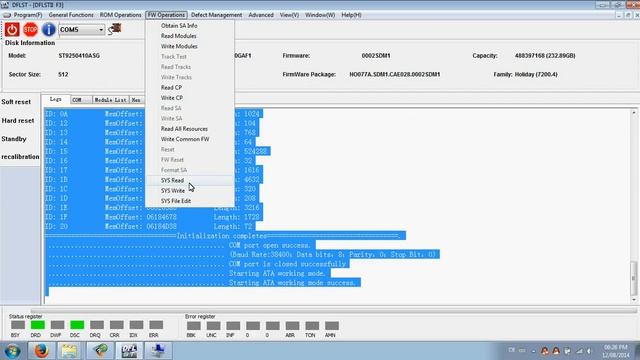Open the Window(W) menu

pos(320,15)
